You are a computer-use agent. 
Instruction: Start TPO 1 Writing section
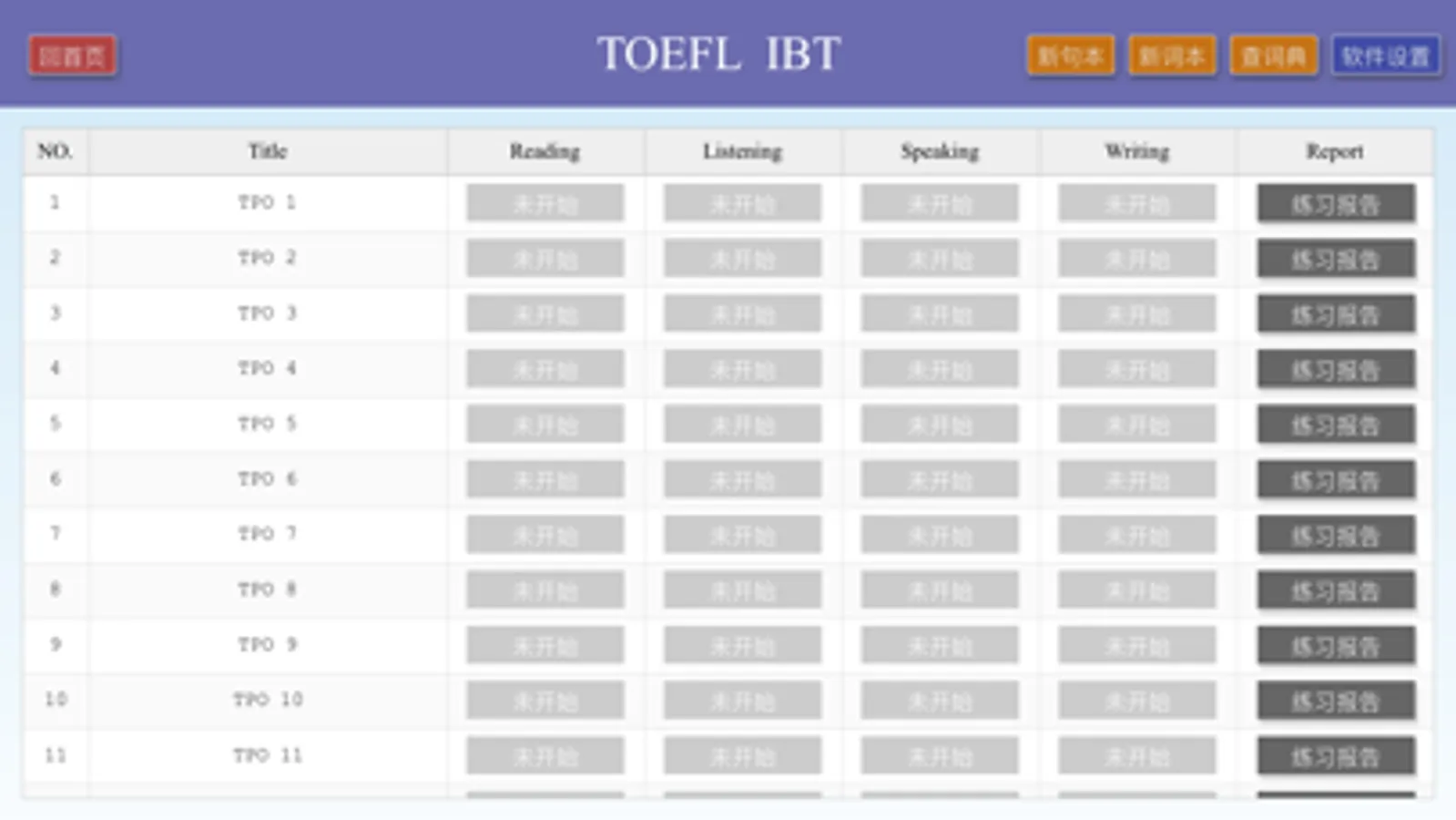[x=1136, y=203]
